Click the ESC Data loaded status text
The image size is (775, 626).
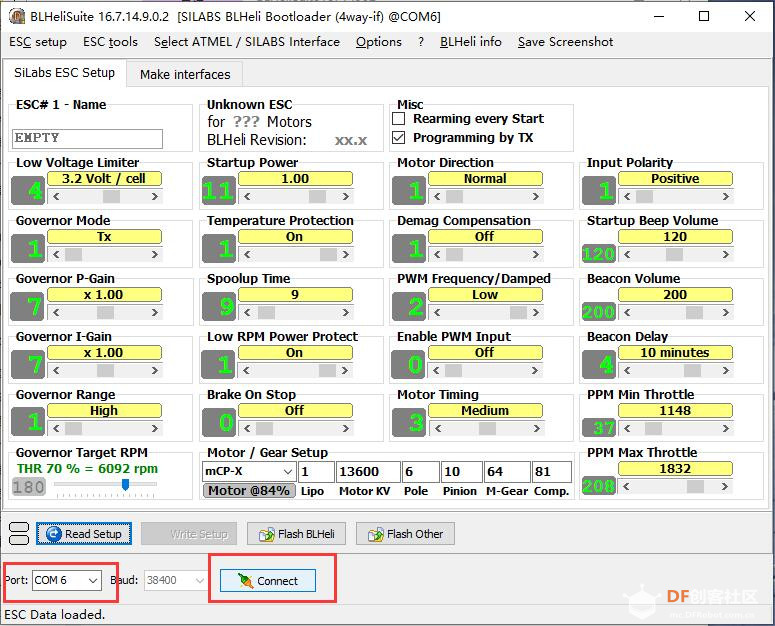pos(54,615)
